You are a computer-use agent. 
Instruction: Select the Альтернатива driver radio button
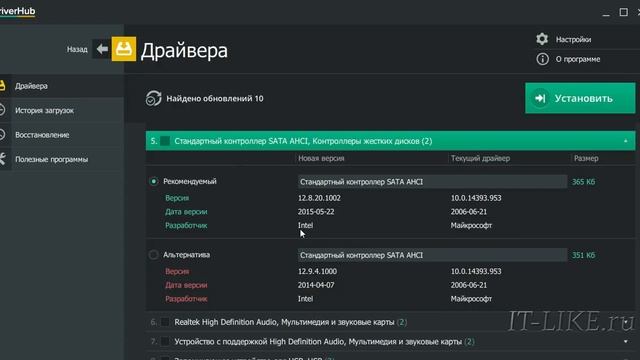[x=153, y=255]
